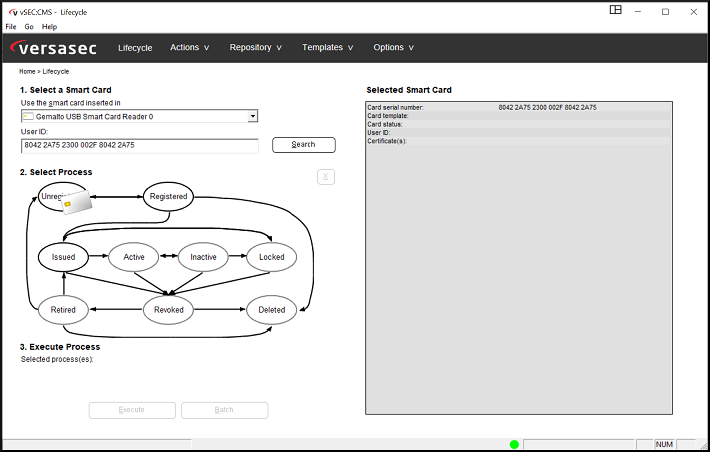
Task: Click the Card status row
Action: point(518,124)
